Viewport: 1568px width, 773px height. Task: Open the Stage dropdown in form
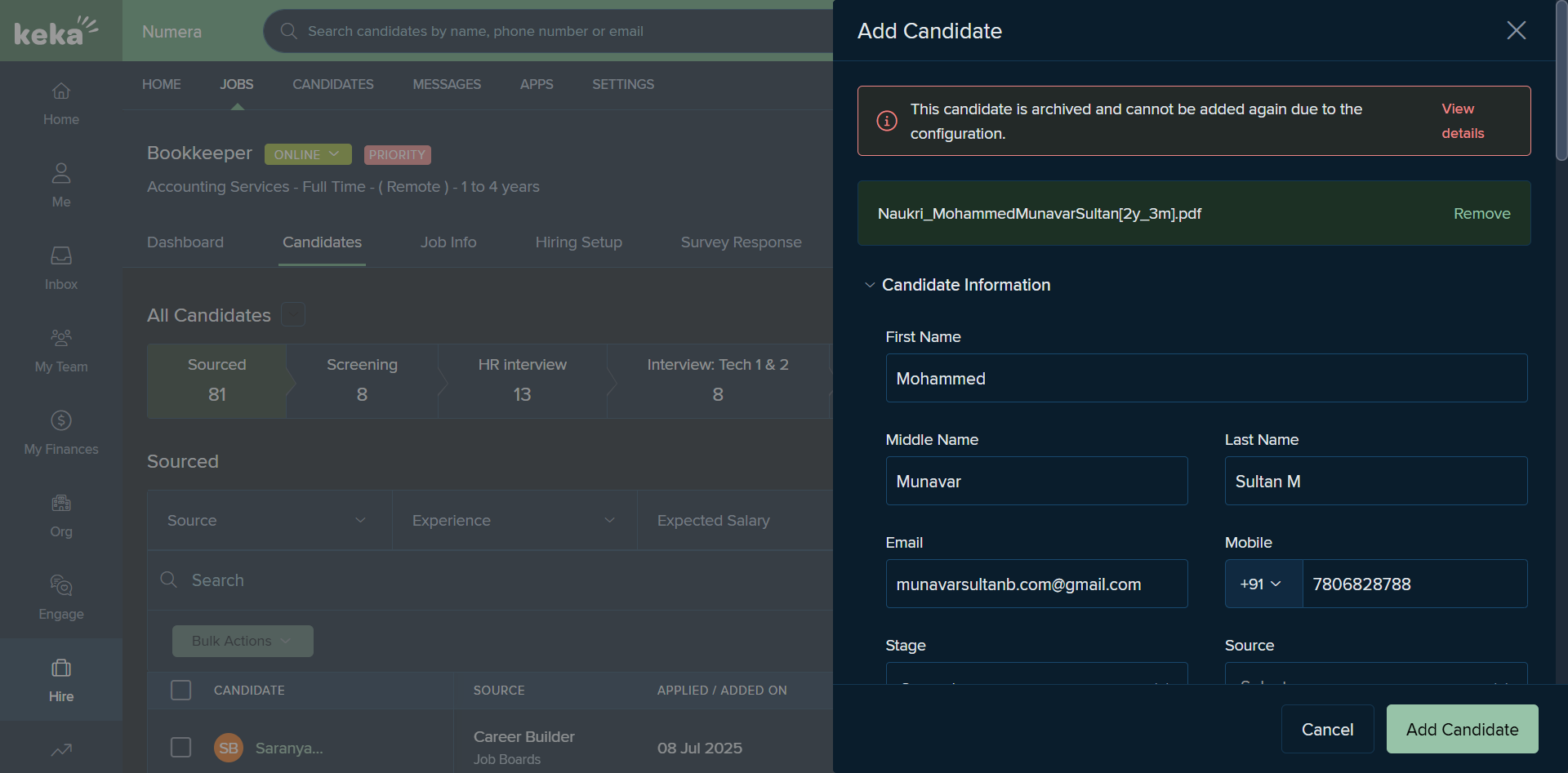(1036, 673)
